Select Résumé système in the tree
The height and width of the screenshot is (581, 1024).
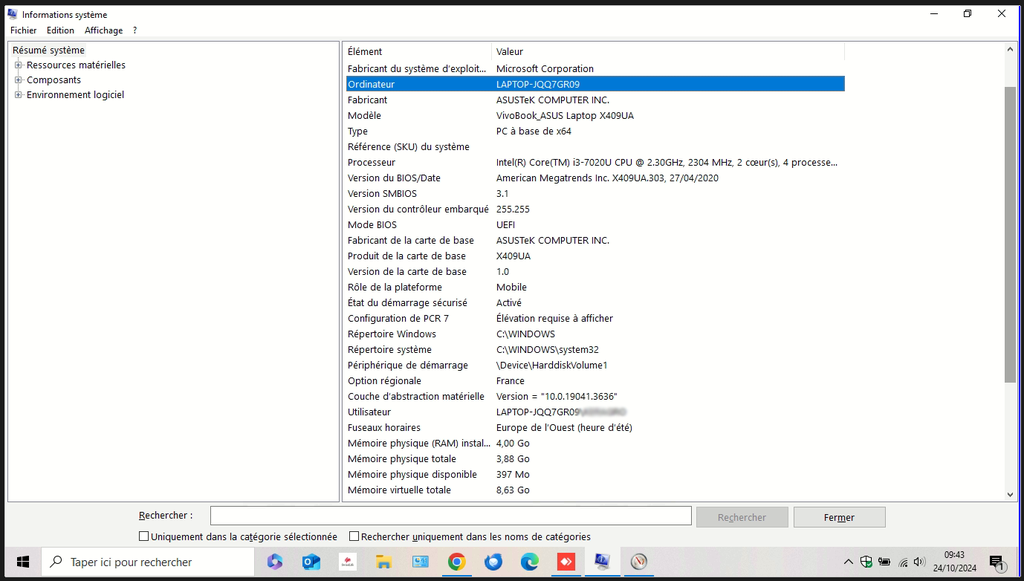[48, 50]
